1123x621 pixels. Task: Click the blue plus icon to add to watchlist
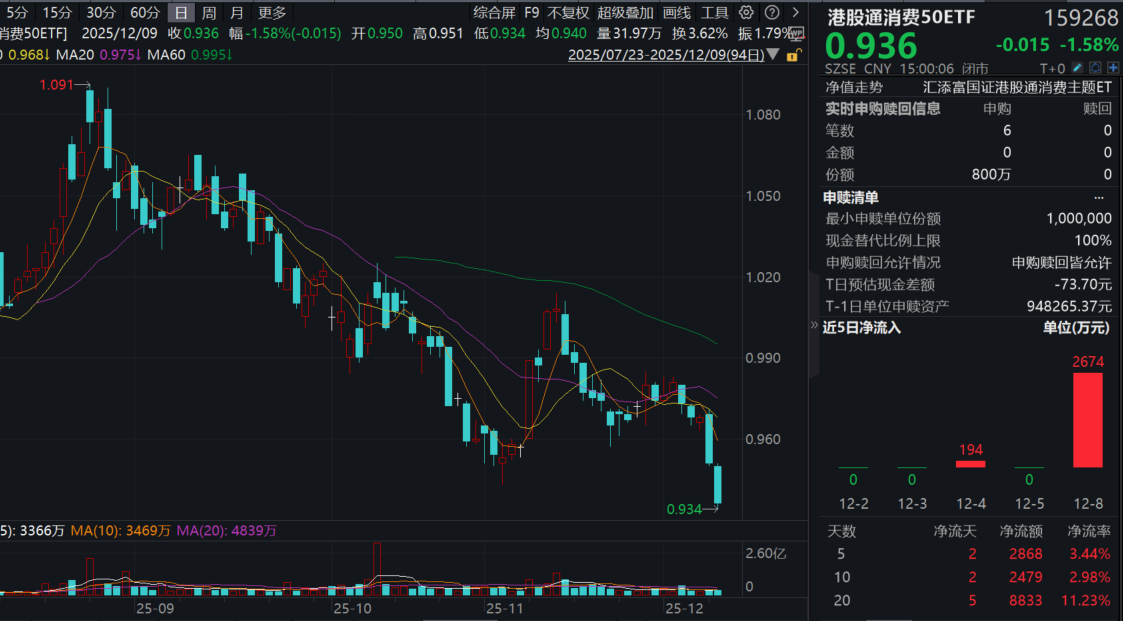pos(1112,68)
